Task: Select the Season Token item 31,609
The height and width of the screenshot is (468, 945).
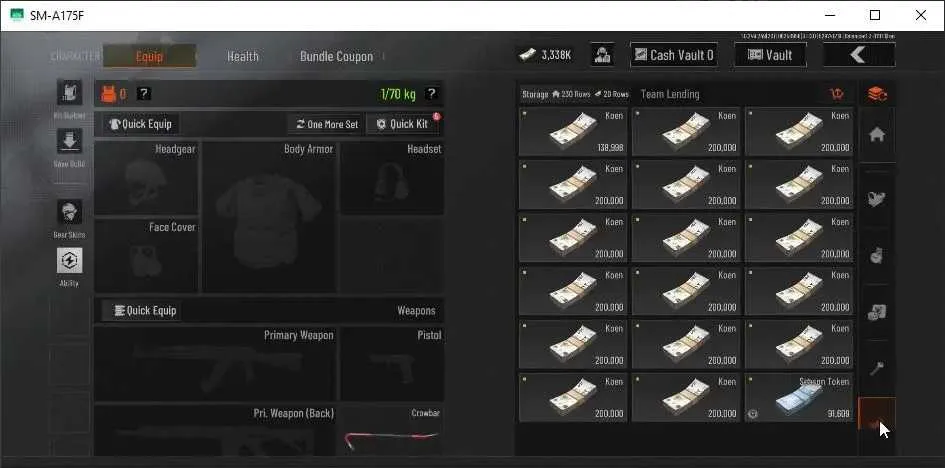Action: 799,397
